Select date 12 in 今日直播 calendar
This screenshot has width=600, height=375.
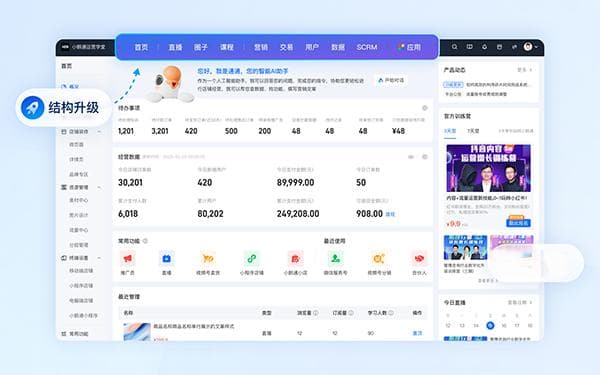click(448, 326)
